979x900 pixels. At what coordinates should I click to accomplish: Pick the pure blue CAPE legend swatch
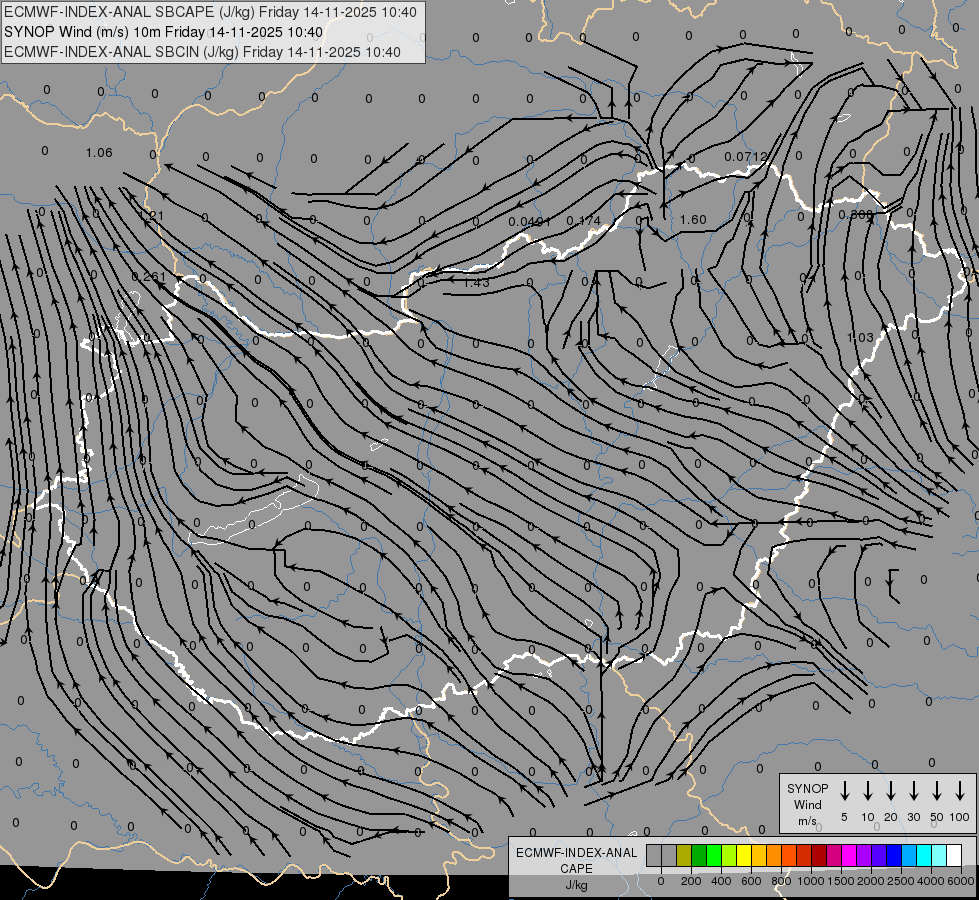(894, 855)
